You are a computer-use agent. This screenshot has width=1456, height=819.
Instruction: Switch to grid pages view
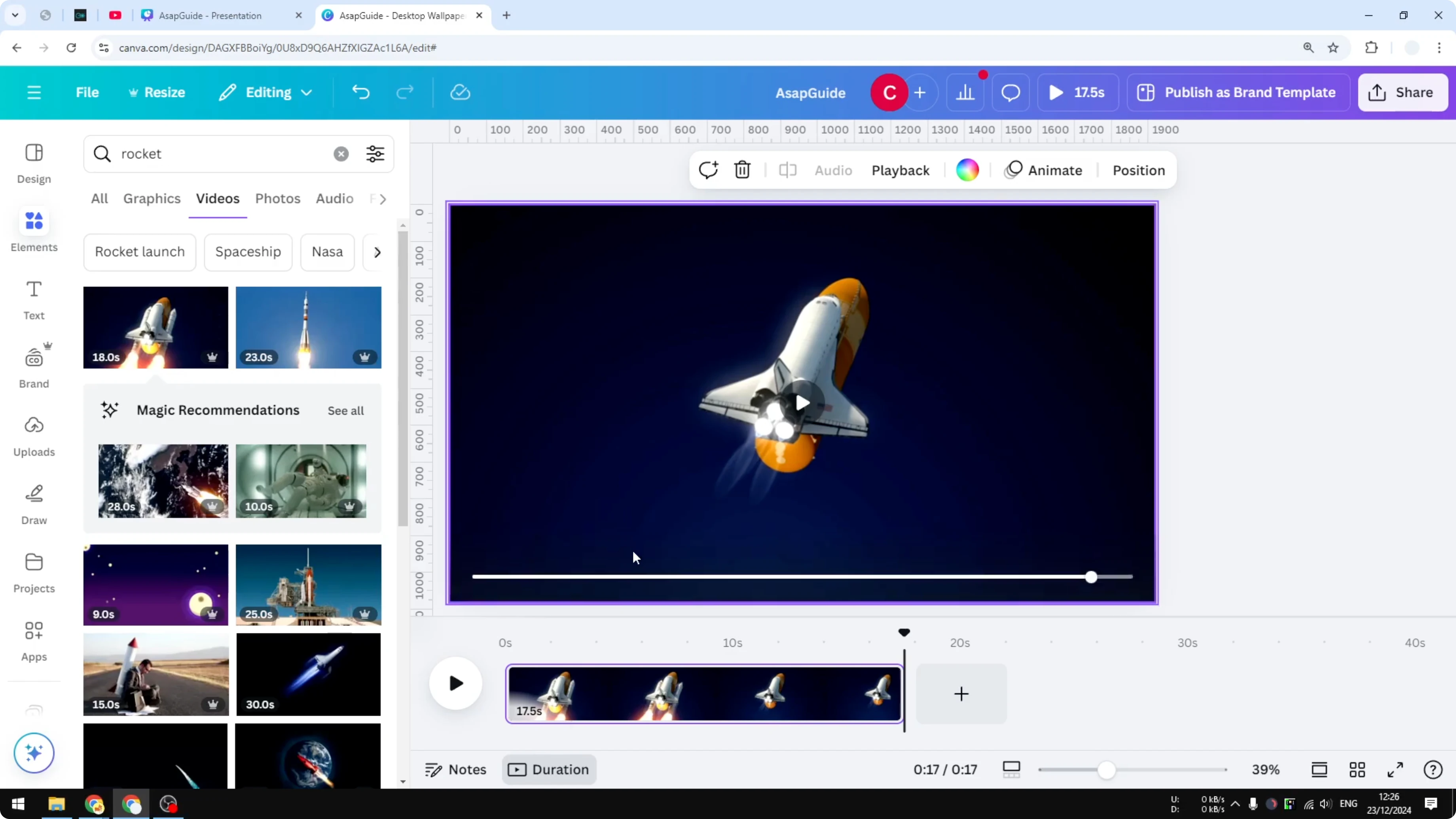[x=1357, y=769]
